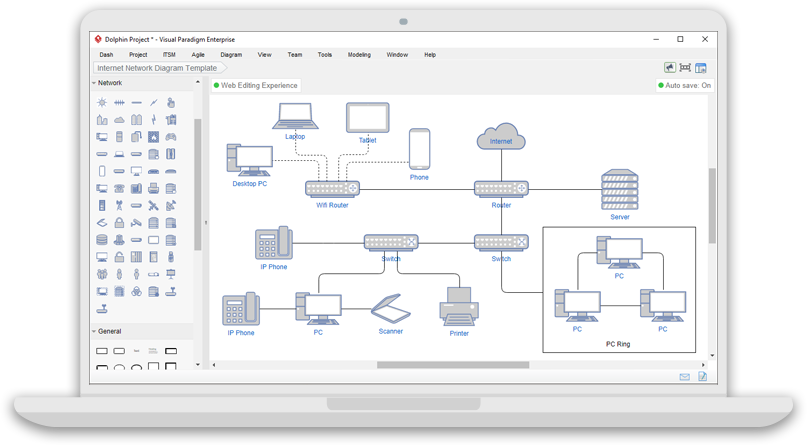Pick the printer shape in Network palette
The width and height of the screenshot is (807, 445).
[153, 188]
